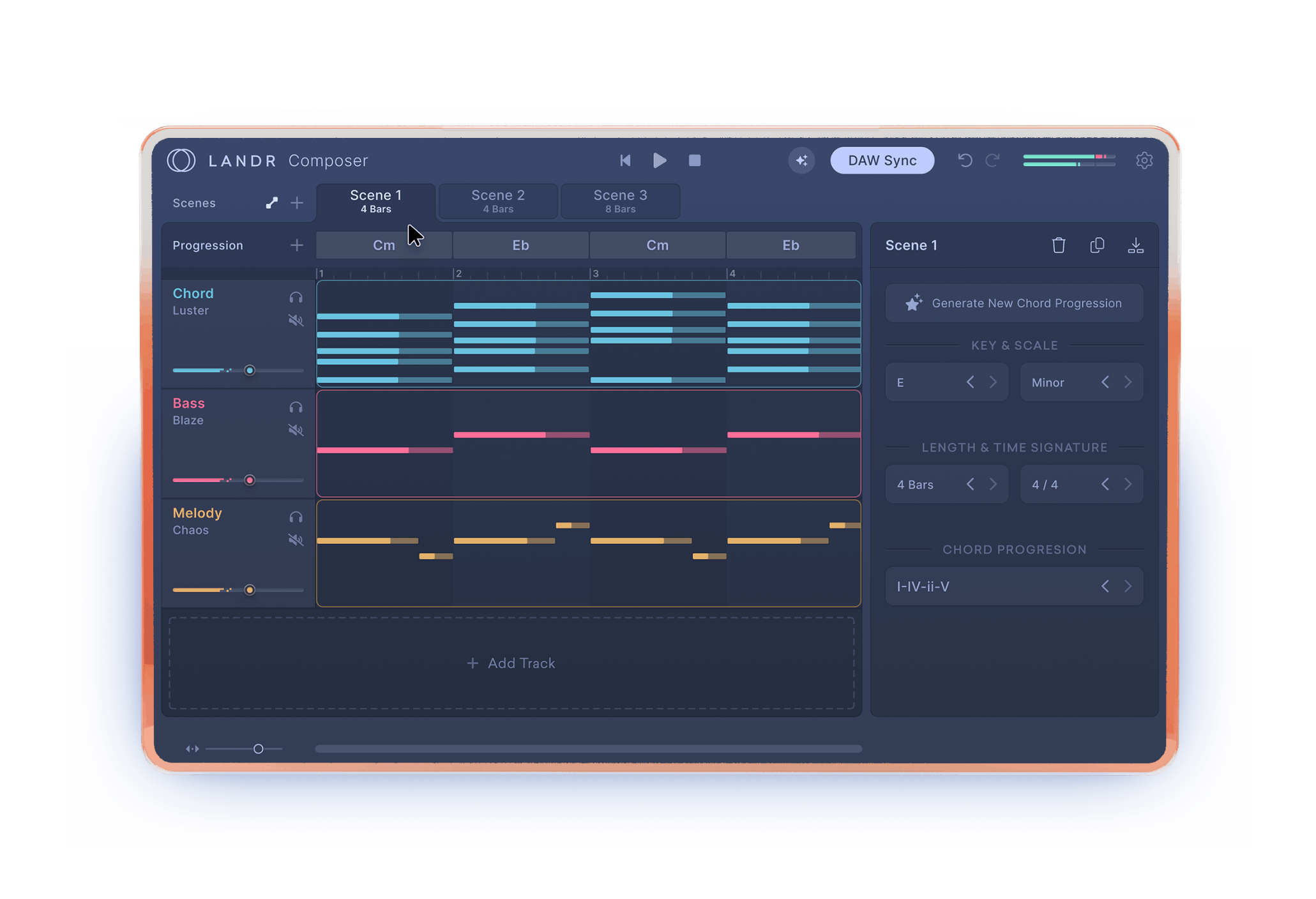The width and height of the screenshot is (1316, 899).
Task: Switch to the Scene 3 tab
Action: pos(619,201)
